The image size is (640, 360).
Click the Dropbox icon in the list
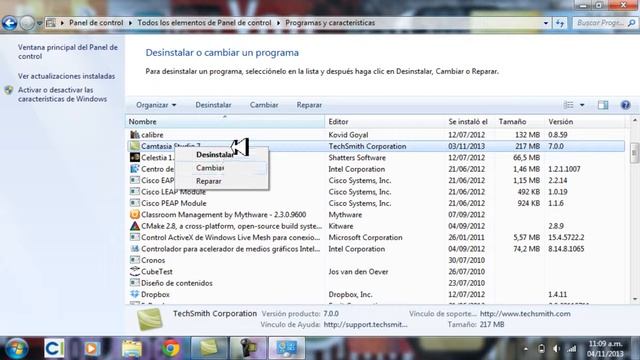coord(135,294)
